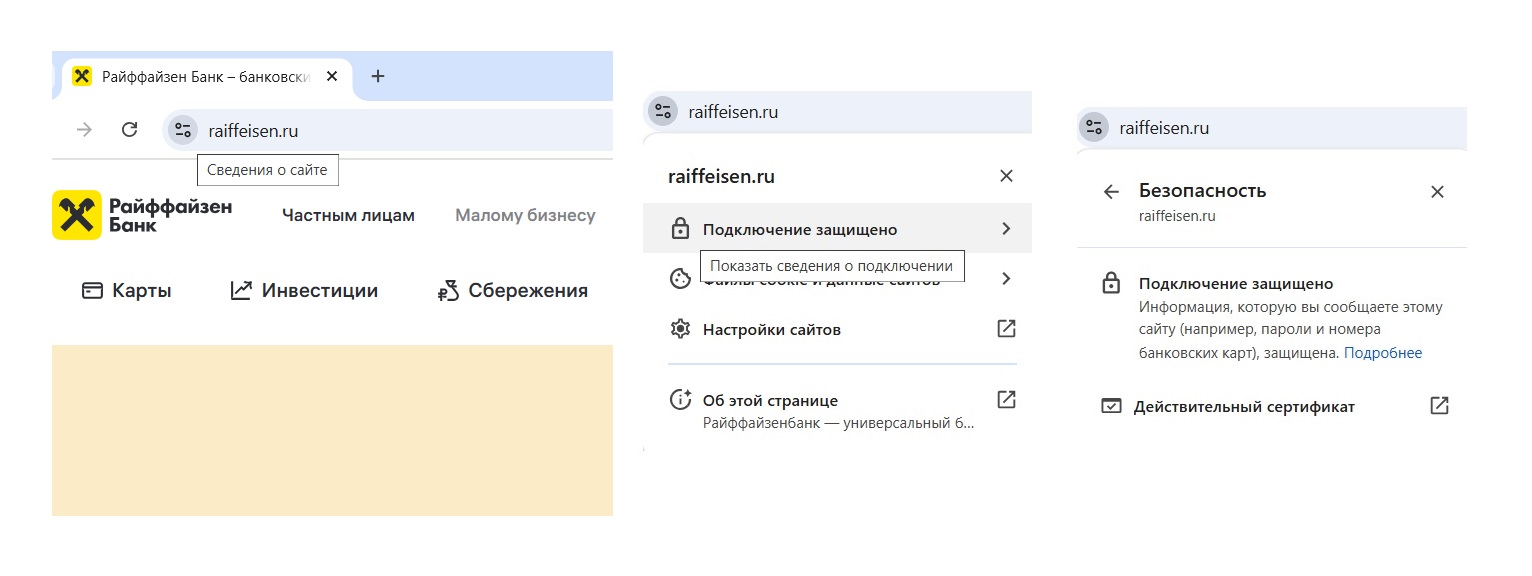Click the Безопасность heading text
The height and width of the screenshot is (576, 1532).
[x=1203, y=191]
